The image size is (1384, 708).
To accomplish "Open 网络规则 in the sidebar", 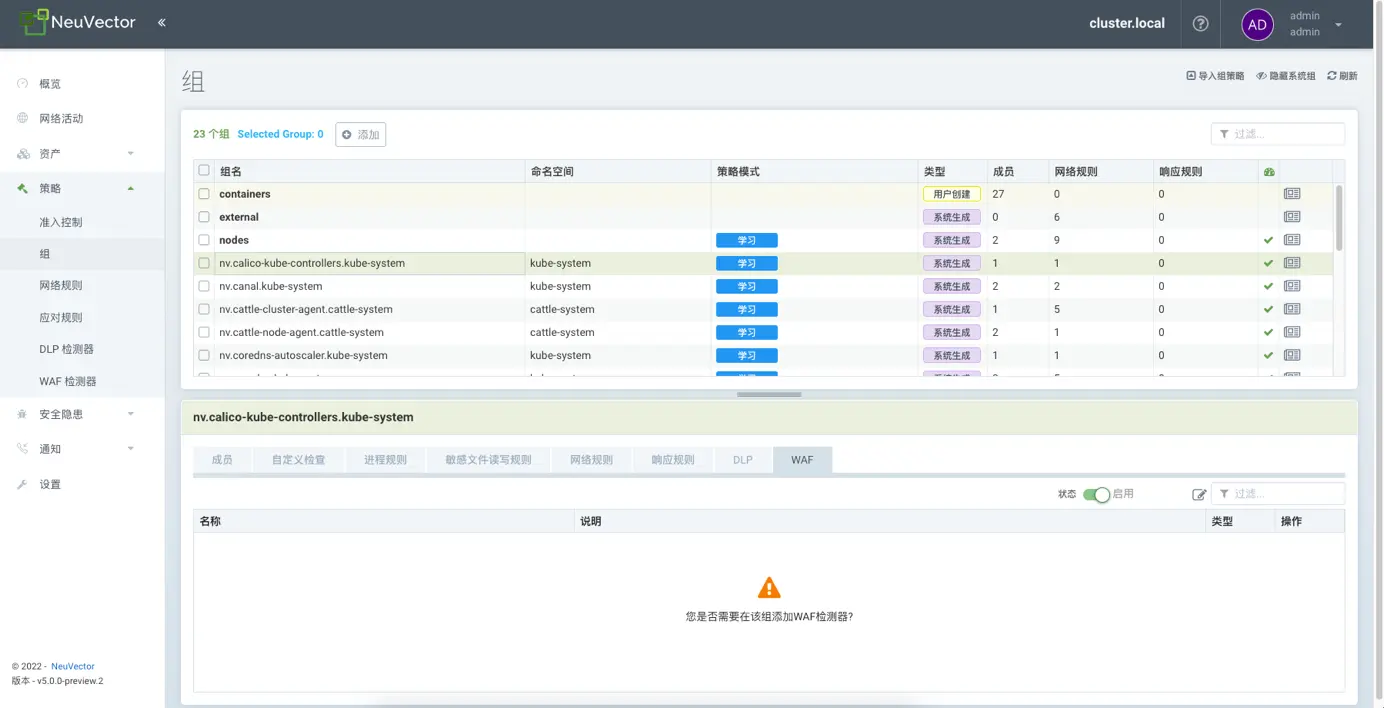I will (61, 285).
